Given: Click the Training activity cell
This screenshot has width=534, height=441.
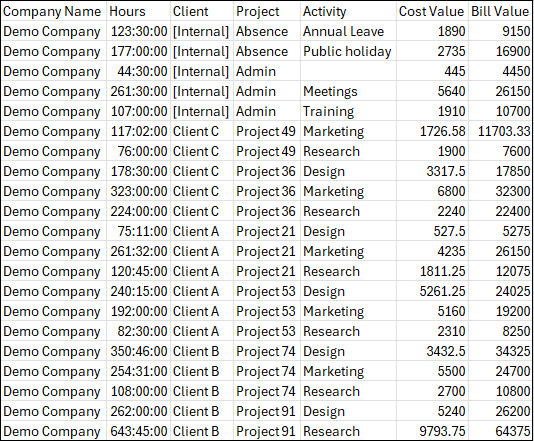Looking at the screenshot, I should tap(348, 111).
